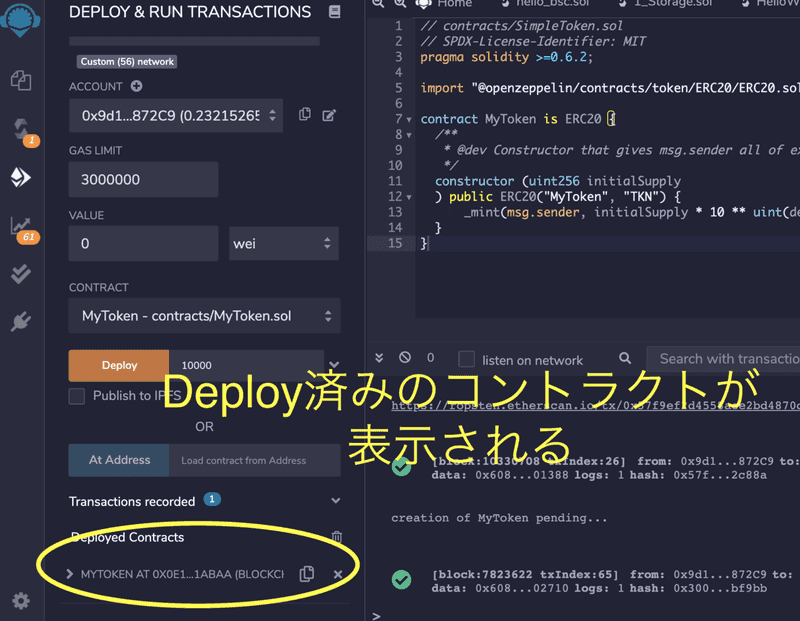Image resolution: width=800 pixels, height=621 pixels.
Task: Open the Solidity Compiler sidebar icon
Action: point(21,129)
